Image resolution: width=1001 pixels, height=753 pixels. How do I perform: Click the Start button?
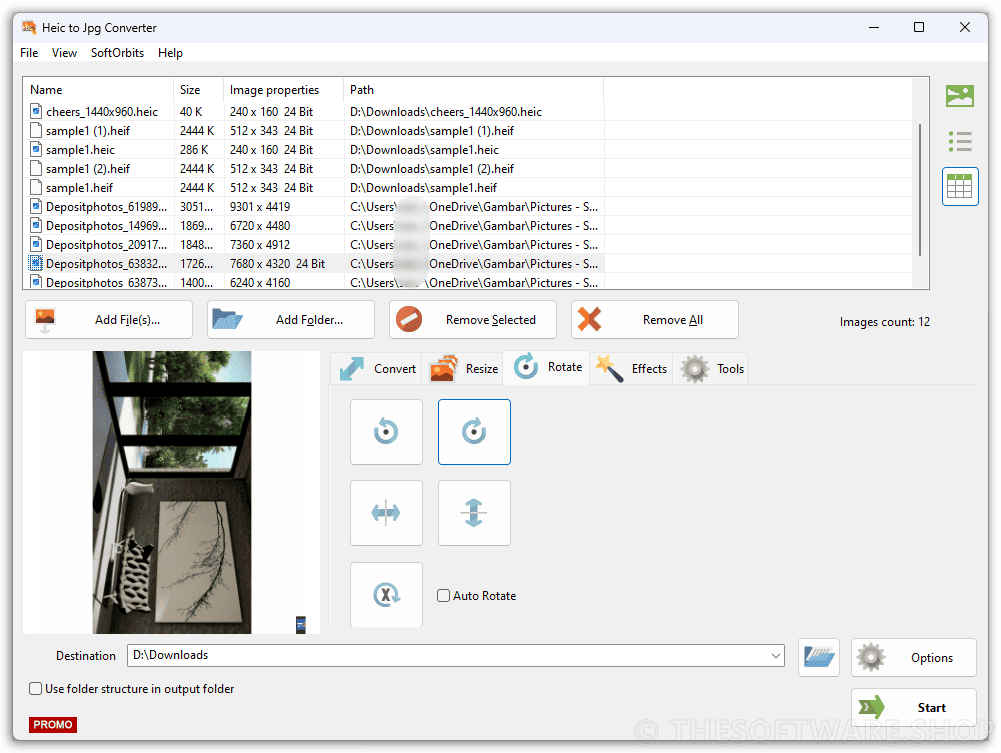click(914, 707)
